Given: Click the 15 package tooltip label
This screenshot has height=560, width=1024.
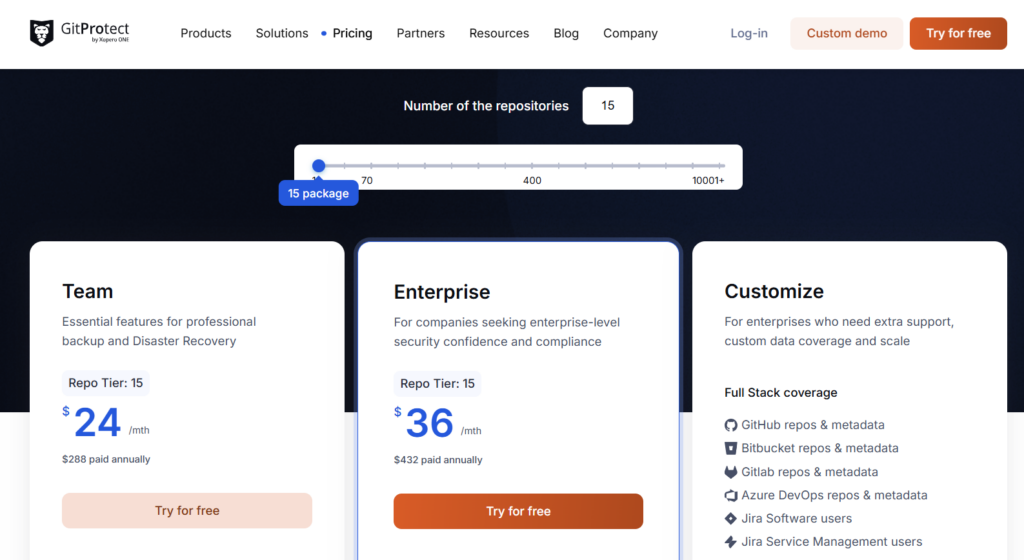Looking at the screenshot, I should click(319, 193).
